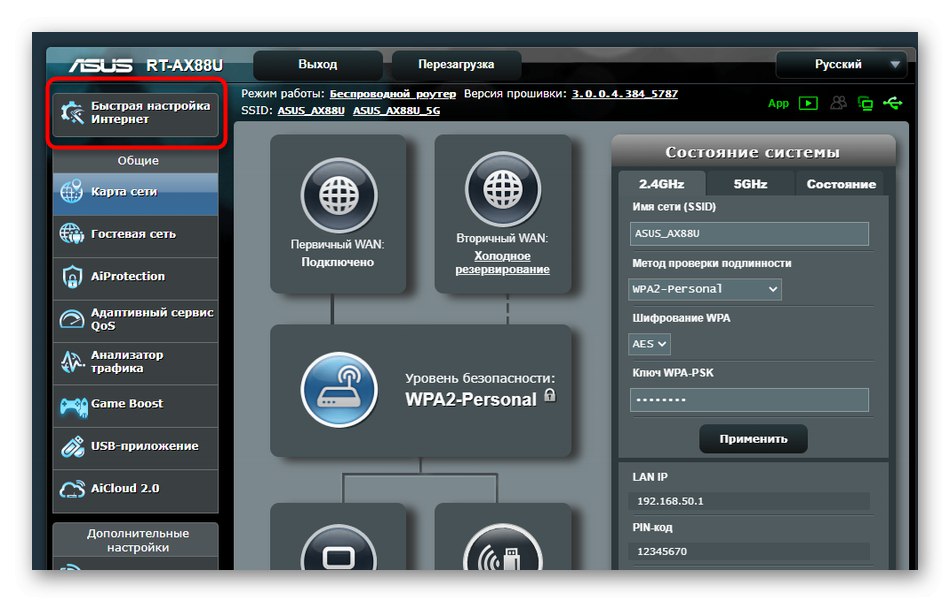Click the connected clients monitor icon

pyautogui.click(x=339, y=548)
